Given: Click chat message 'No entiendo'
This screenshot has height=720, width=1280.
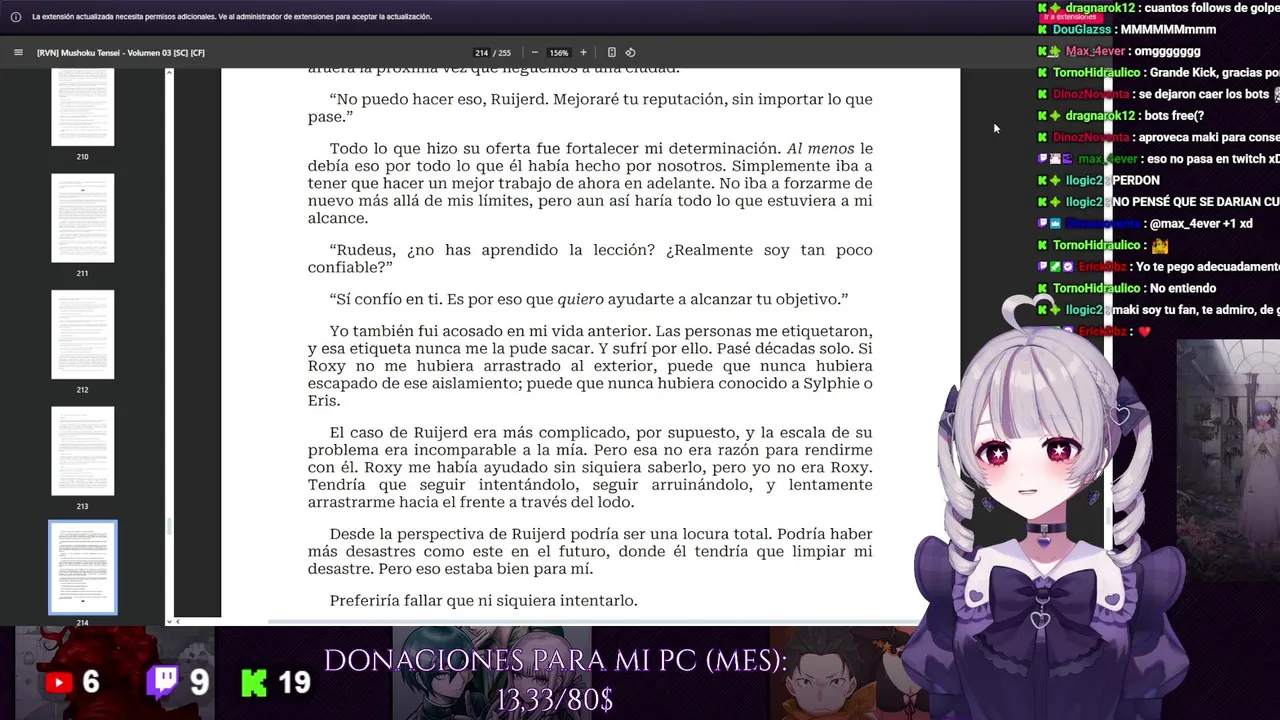Looking at the screenshot, I should [1184, 289].
